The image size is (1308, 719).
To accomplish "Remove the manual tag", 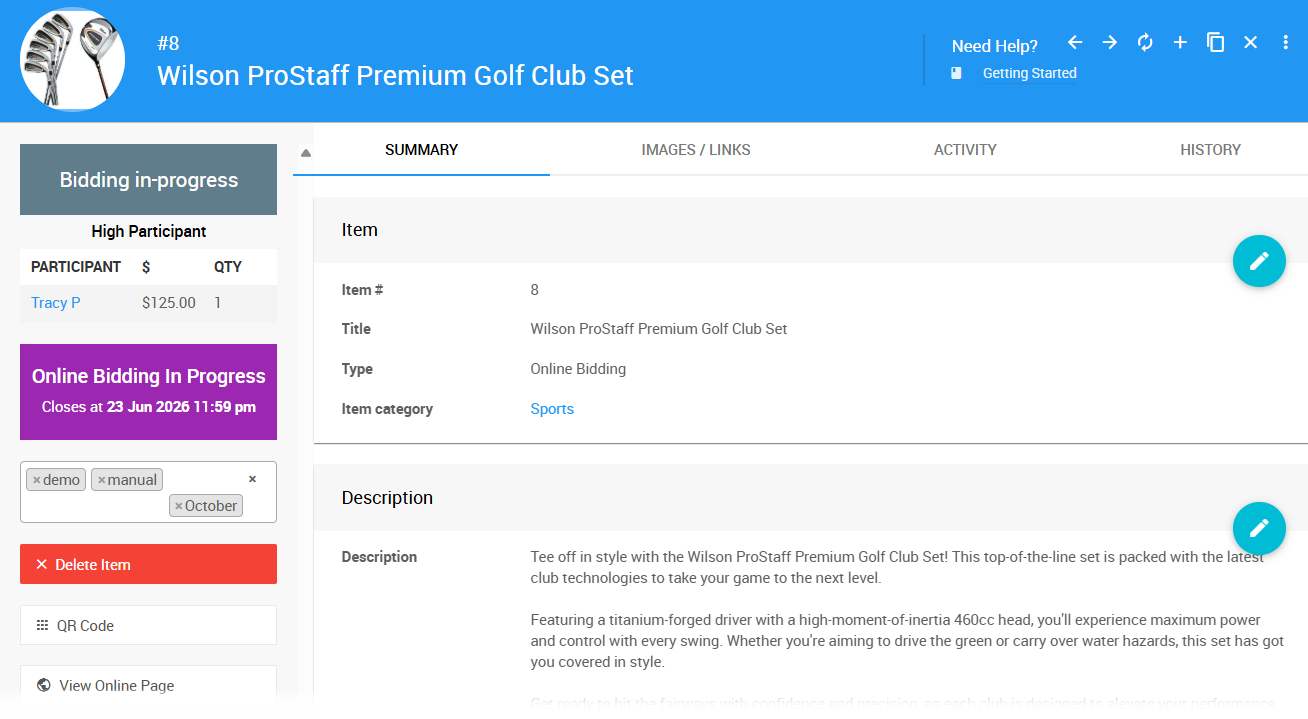I will [x=102, y=480].
